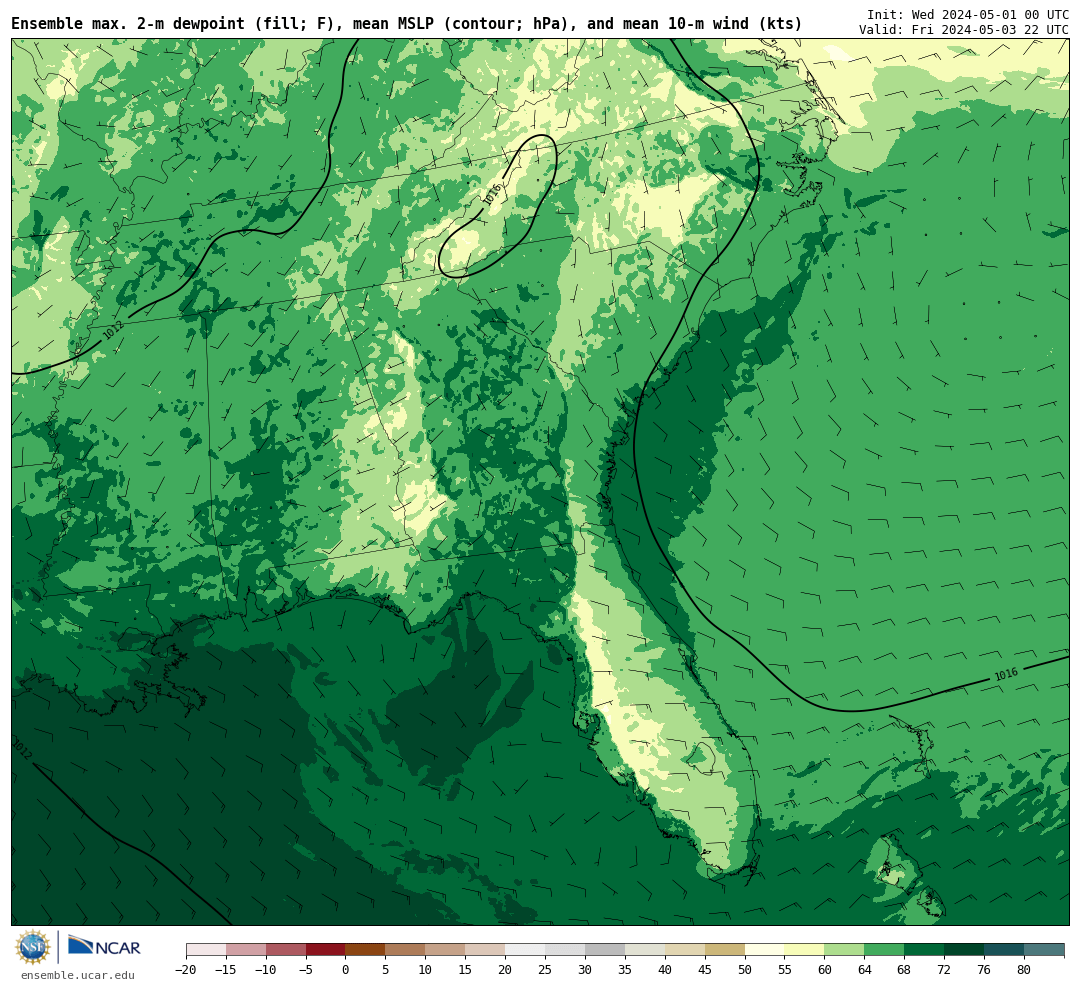
Task: Click the colorbar tick label '50'
Action: point(745,970)
